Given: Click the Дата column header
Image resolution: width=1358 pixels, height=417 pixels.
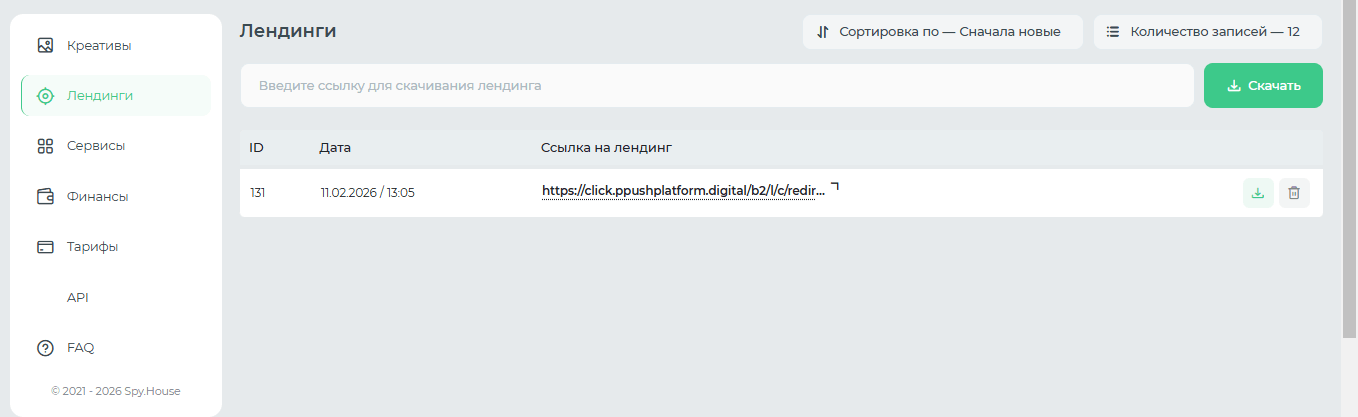Looking at the screenshot, I should click(335, 148).
